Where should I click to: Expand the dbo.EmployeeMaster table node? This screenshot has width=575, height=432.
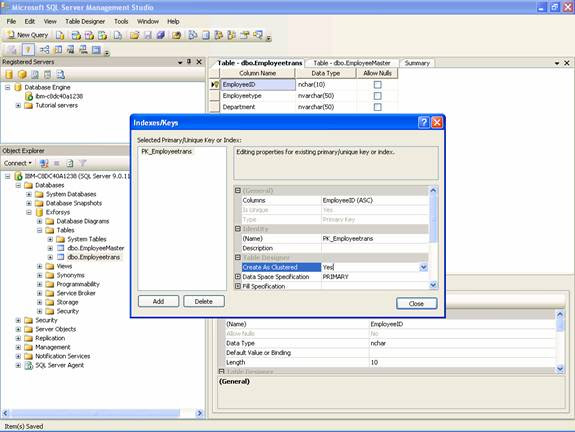50,248
